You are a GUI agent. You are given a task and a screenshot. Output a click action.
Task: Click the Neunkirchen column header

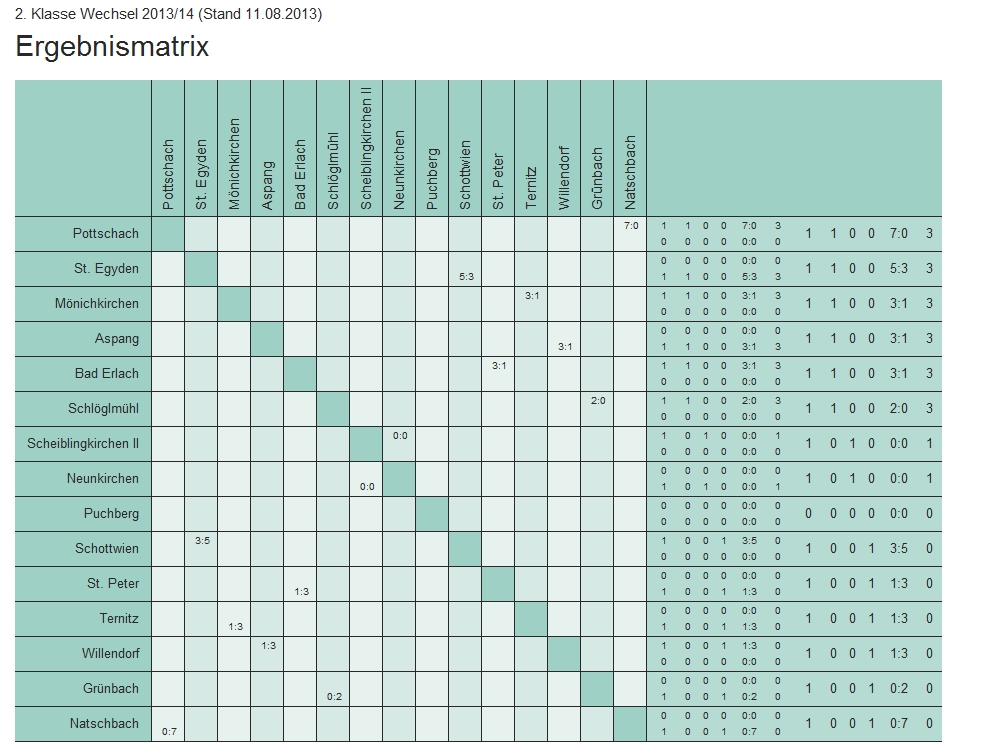tap(399, 170)
